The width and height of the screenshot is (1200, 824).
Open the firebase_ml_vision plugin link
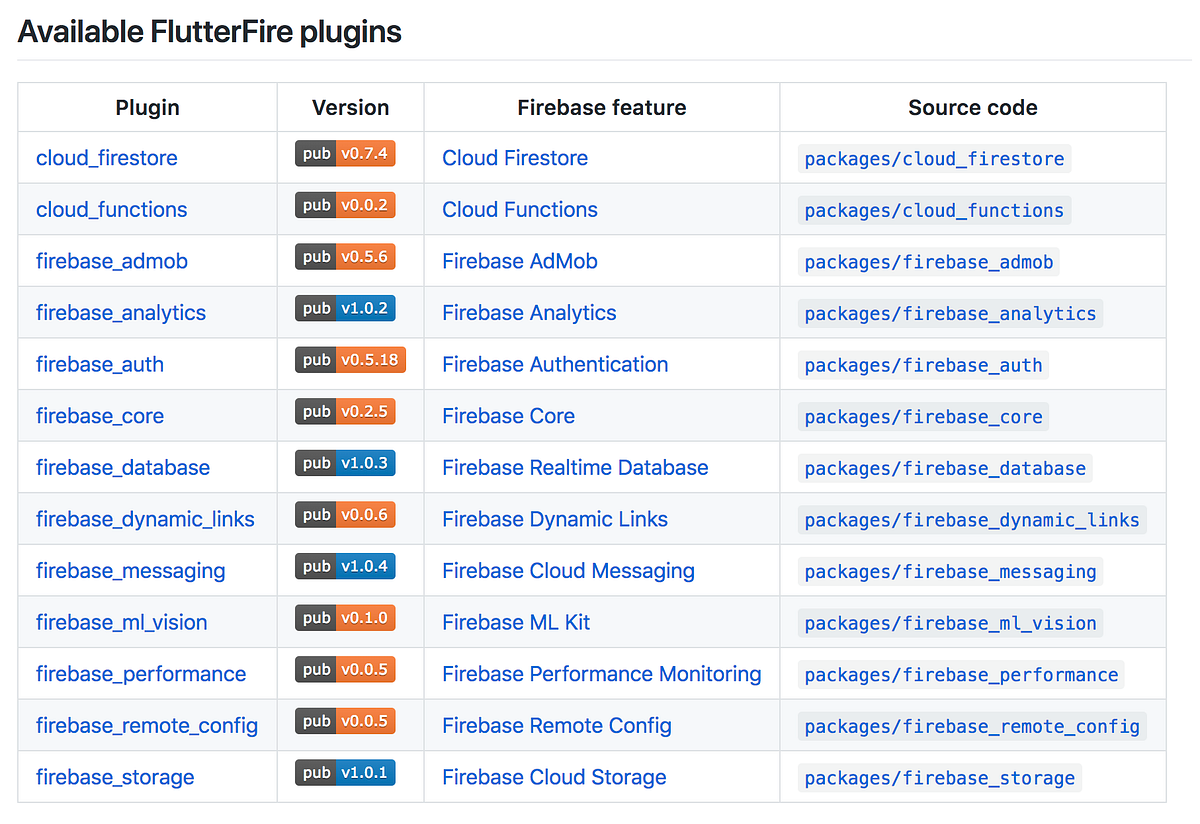(x=120, y=622)
